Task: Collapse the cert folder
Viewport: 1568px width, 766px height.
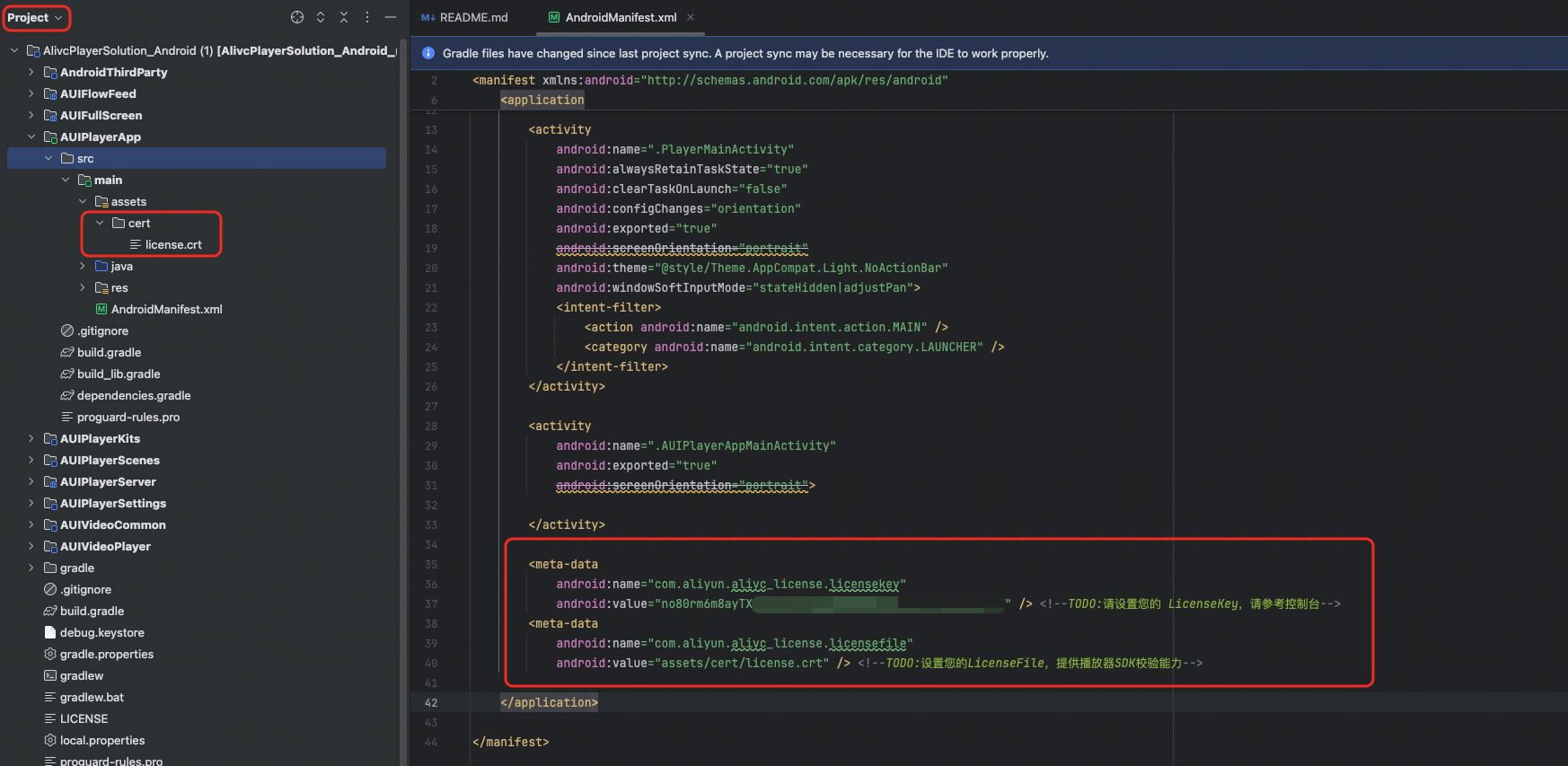Action: 100,223
